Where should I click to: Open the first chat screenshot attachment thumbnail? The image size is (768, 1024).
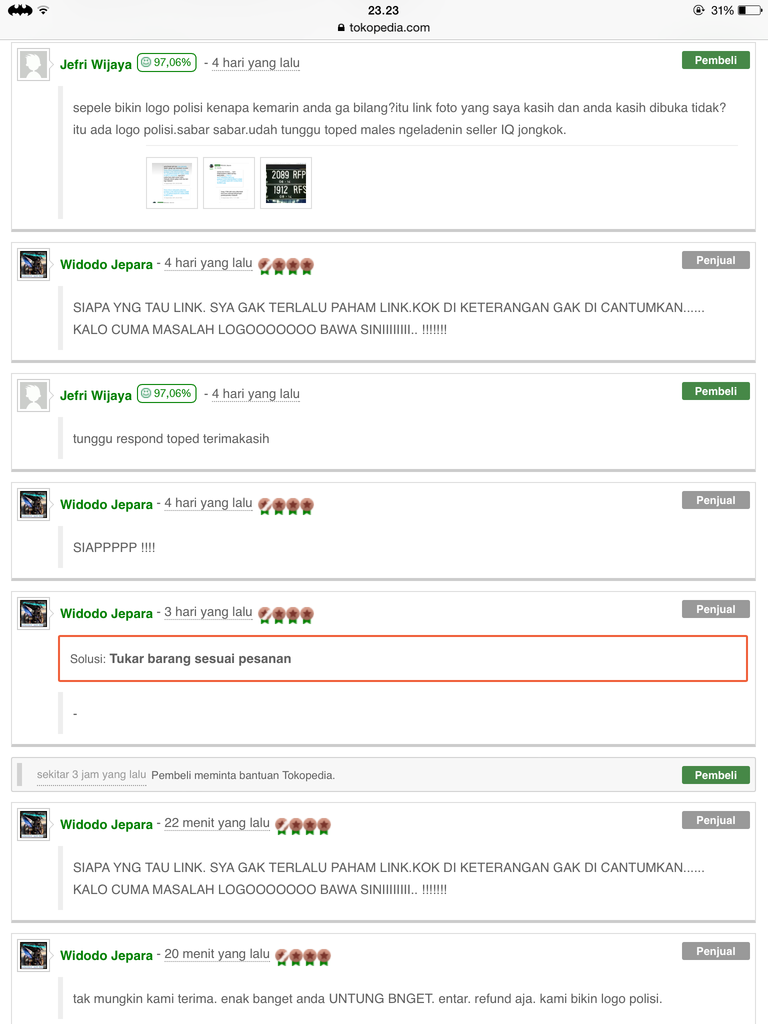(x=172, y=183)
